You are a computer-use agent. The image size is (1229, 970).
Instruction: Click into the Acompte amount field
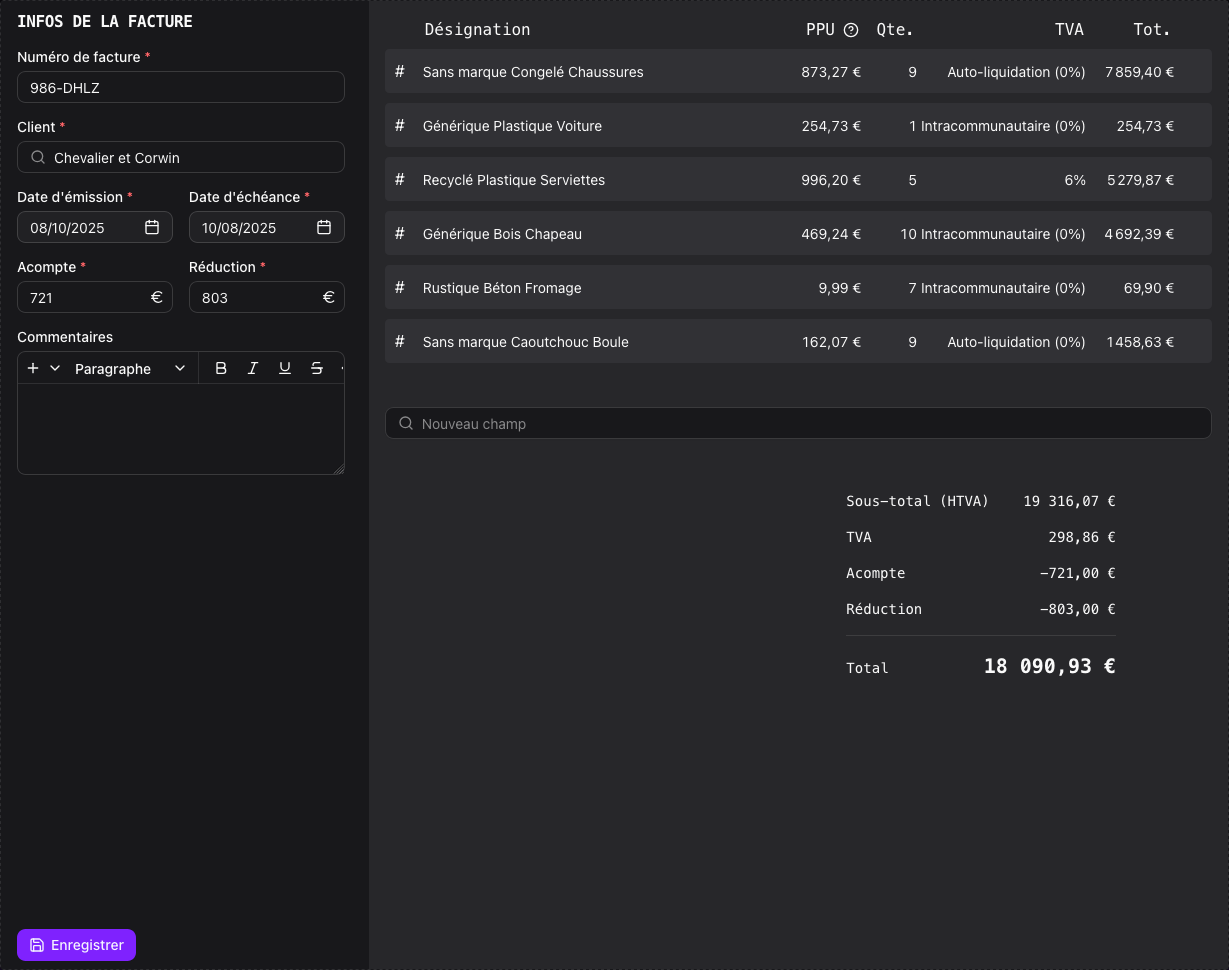[x=85, y=297]
